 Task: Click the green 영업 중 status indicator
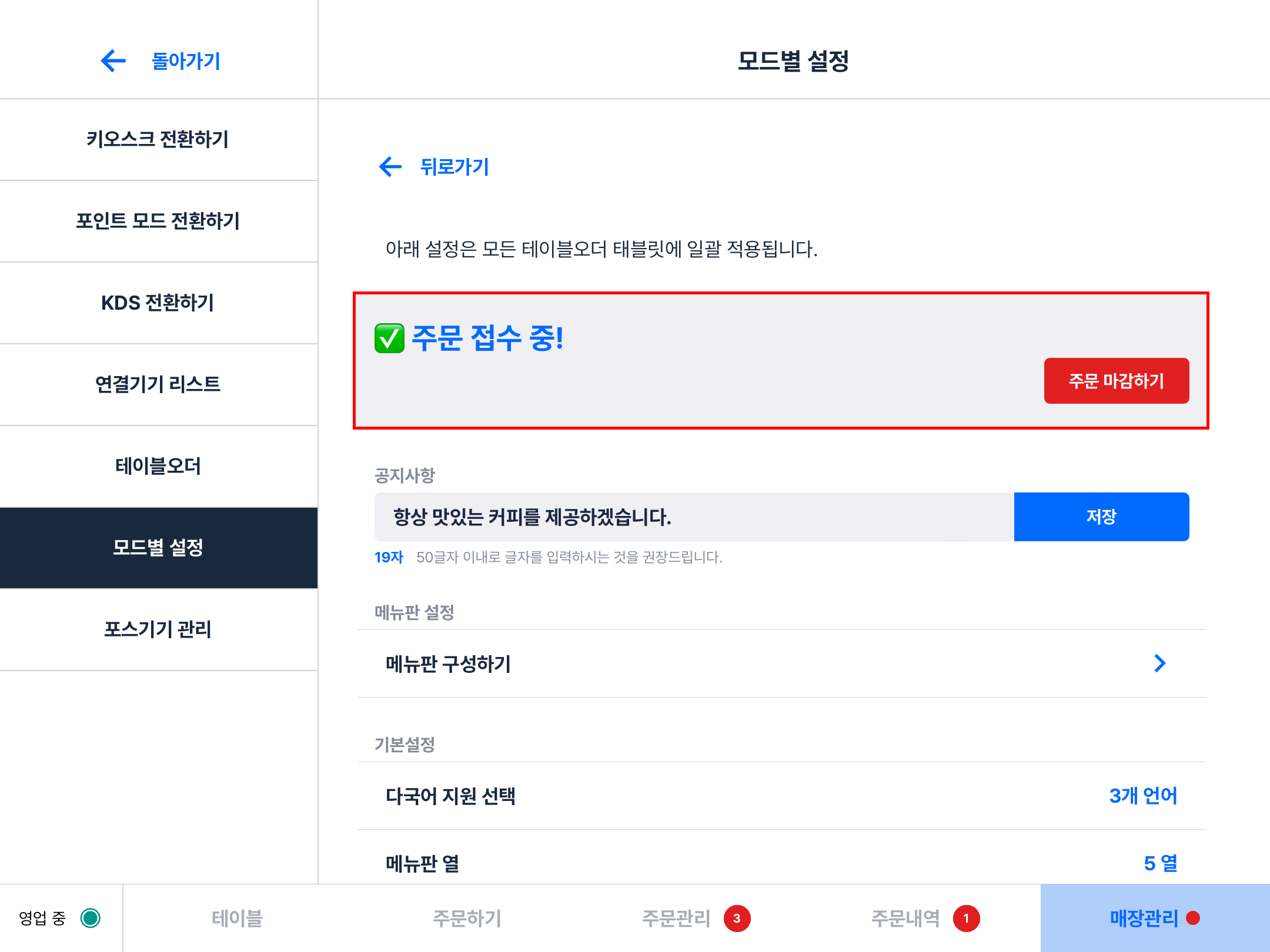click(91, 918)
